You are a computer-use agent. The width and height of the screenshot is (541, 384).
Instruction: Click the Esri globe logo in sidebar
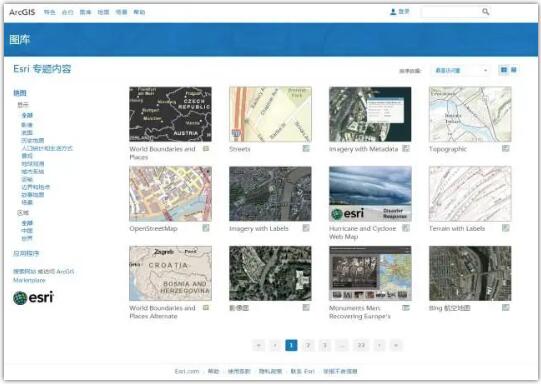tap(20, 298)
